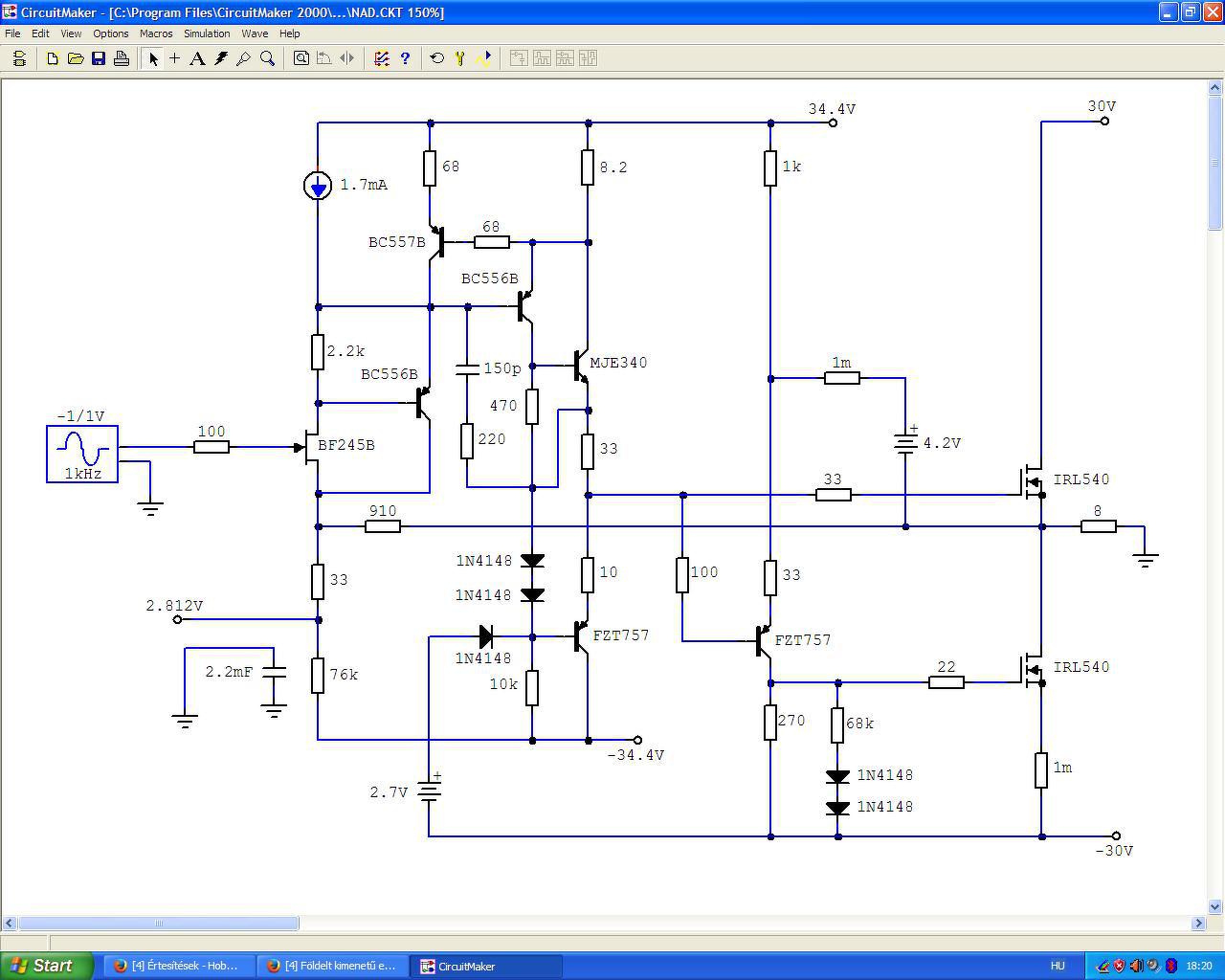The height and width of the screenshot is (980, 1225).
Task: Click the vertical scrollbar thumb
Action: click(1215, 163)
